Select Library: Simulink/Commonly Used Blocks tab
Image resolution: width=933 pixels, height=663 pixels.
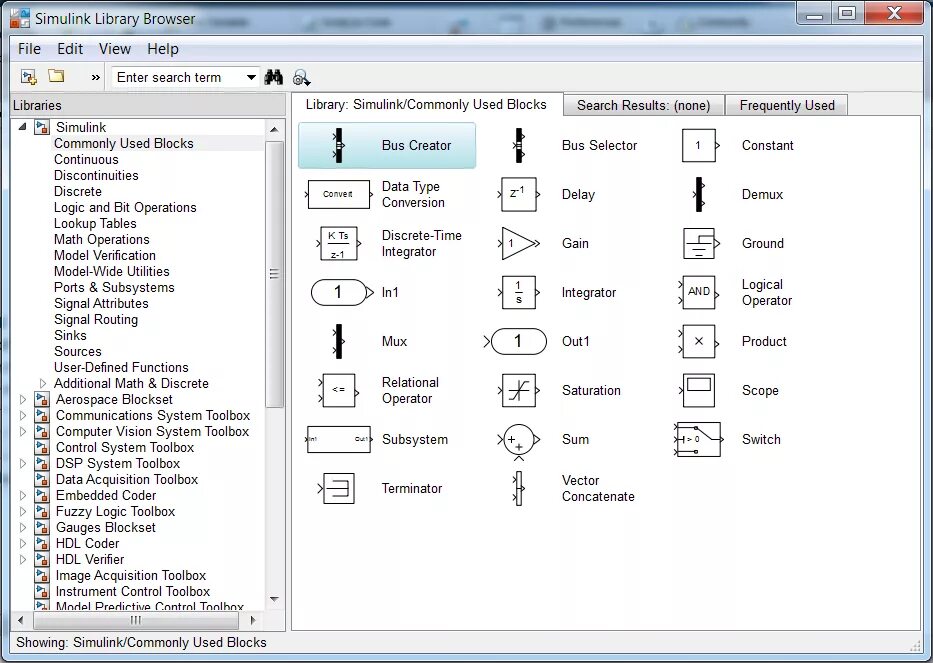426,105
